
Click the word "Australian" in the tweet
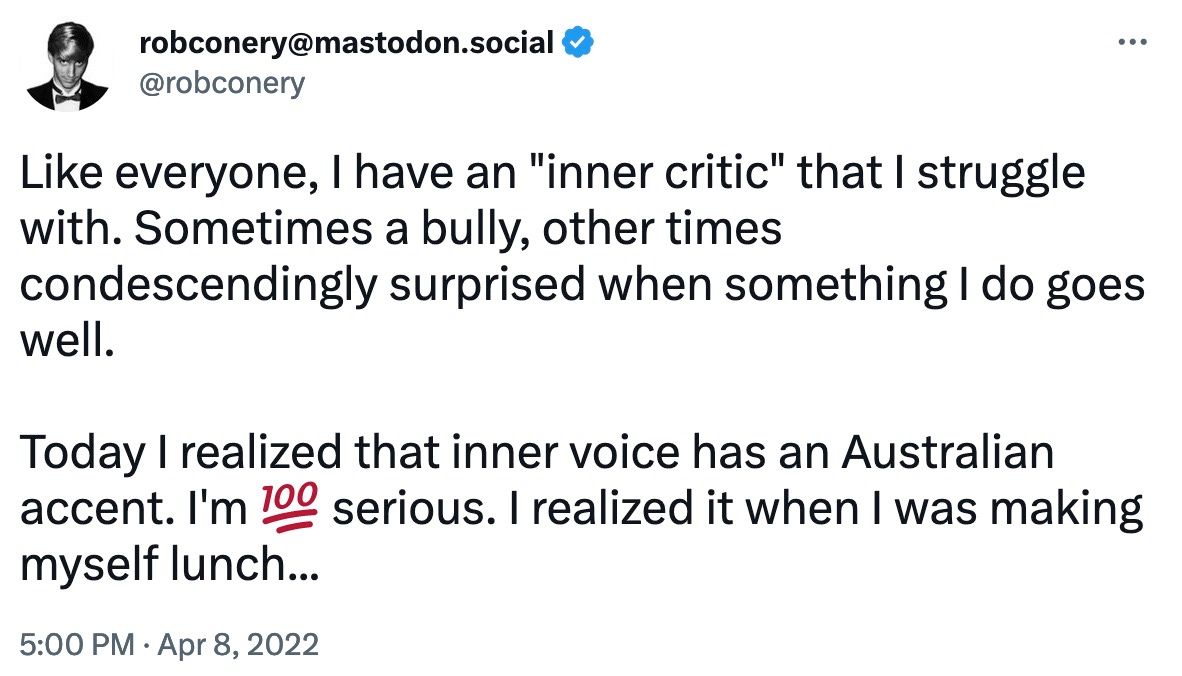(x=947, y=454)
